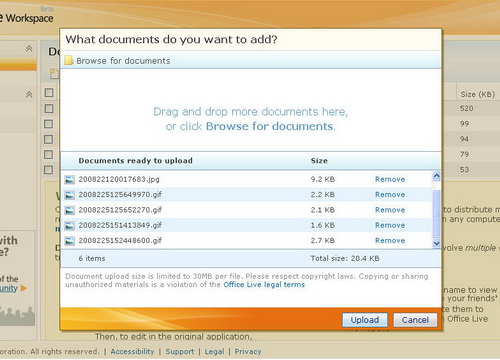The image size is (500, 360).
Task: Open the Accessibility footer link
Action: 132,351
